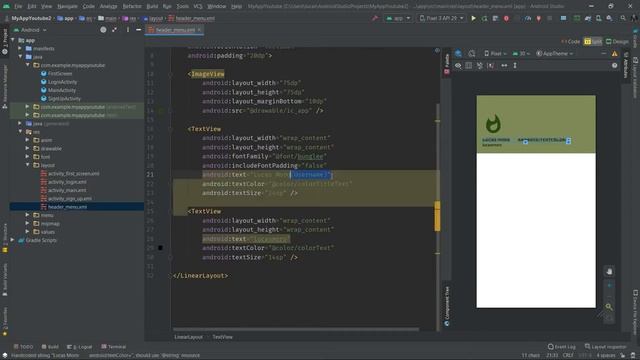This screenshot has width=640, height=360.
Task: Click zoom to fit magnifier in preview
Action: tap(609, 307)
